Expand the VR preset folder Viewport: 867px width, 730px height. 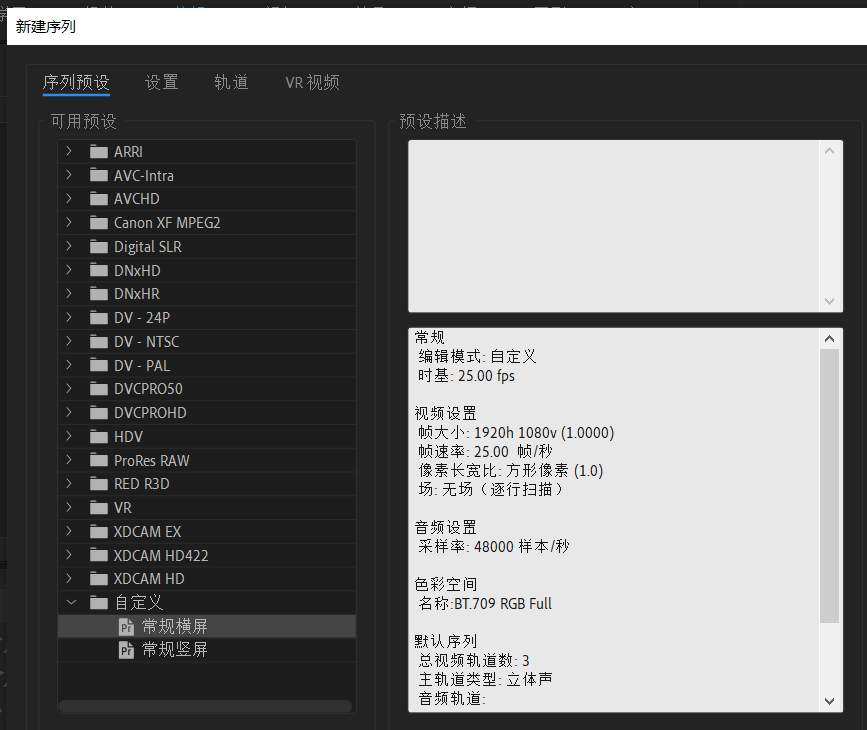tap(69, 508)
